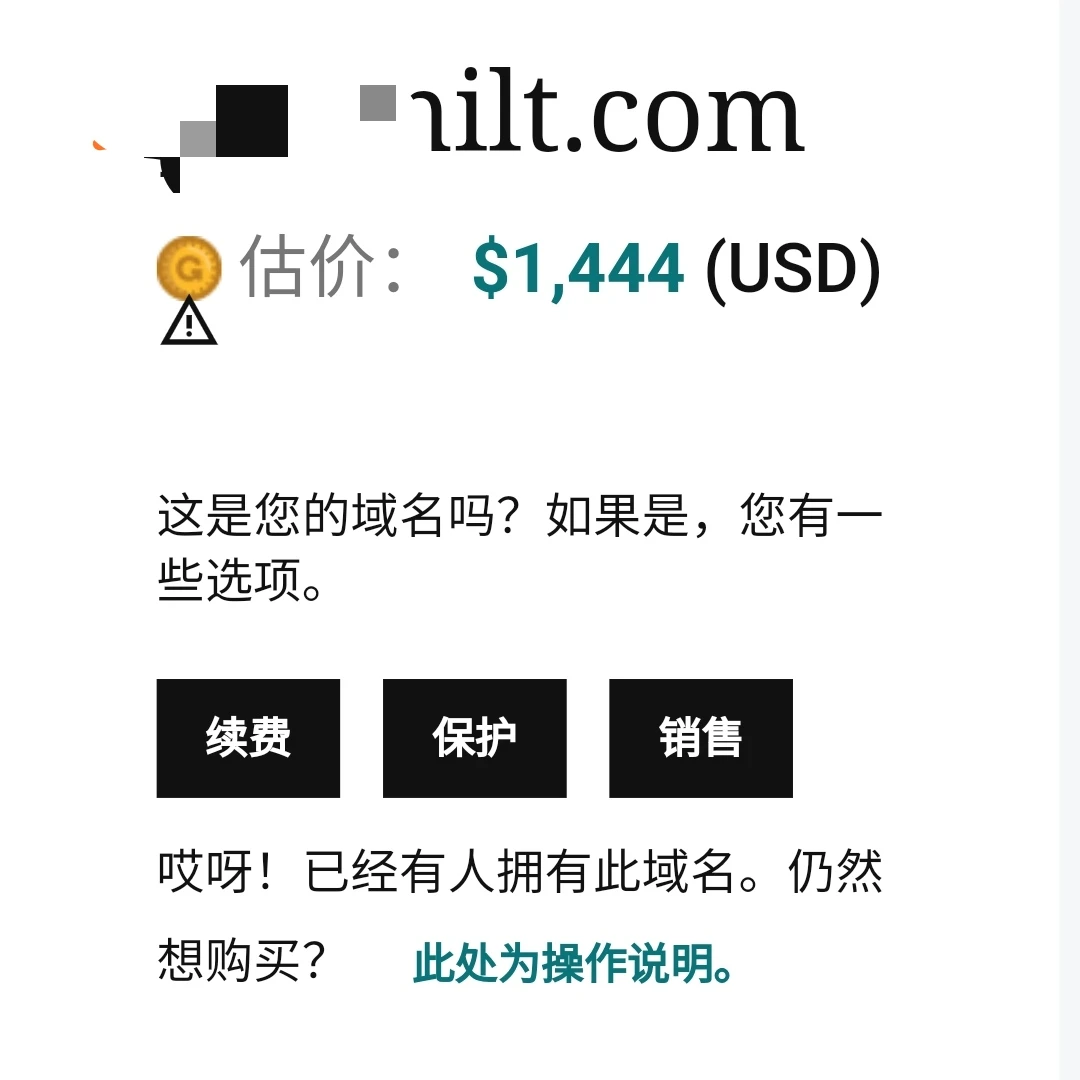
Task: Click the warning triangle icon below the coin
Action: pos(189,322)
